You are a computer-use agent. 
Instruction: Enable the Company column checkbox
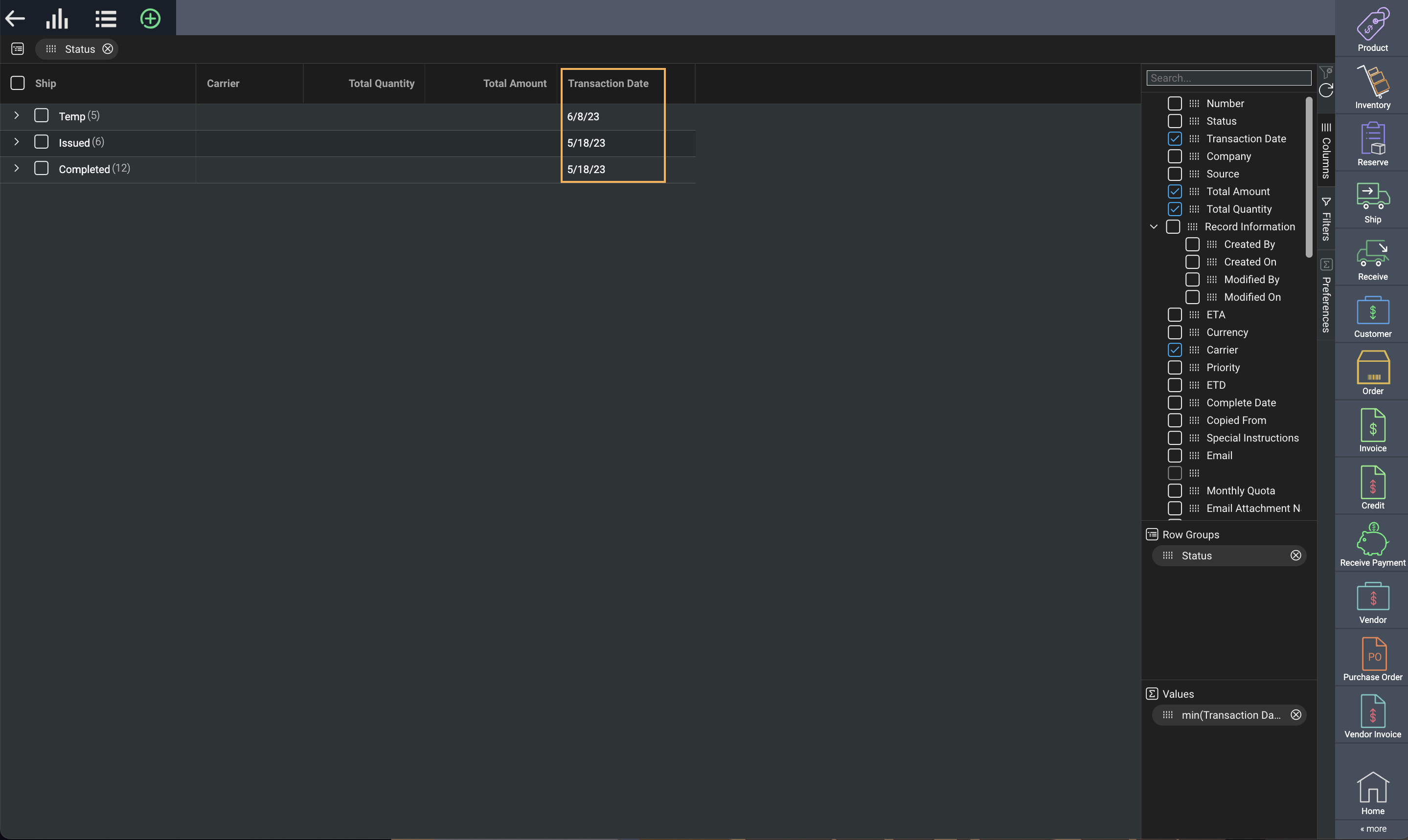coord(1175,156)
